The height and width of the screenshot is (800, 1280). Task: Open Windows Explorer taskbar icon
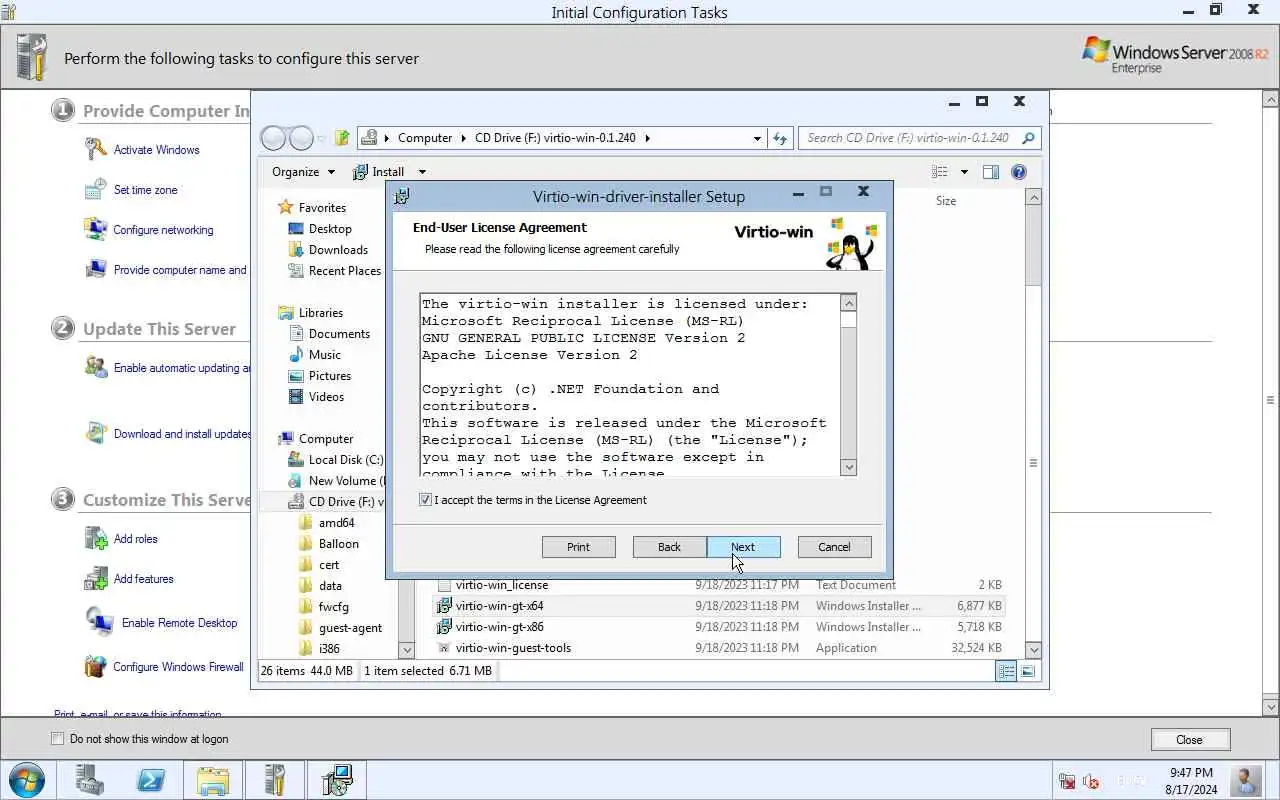(213, 779)
